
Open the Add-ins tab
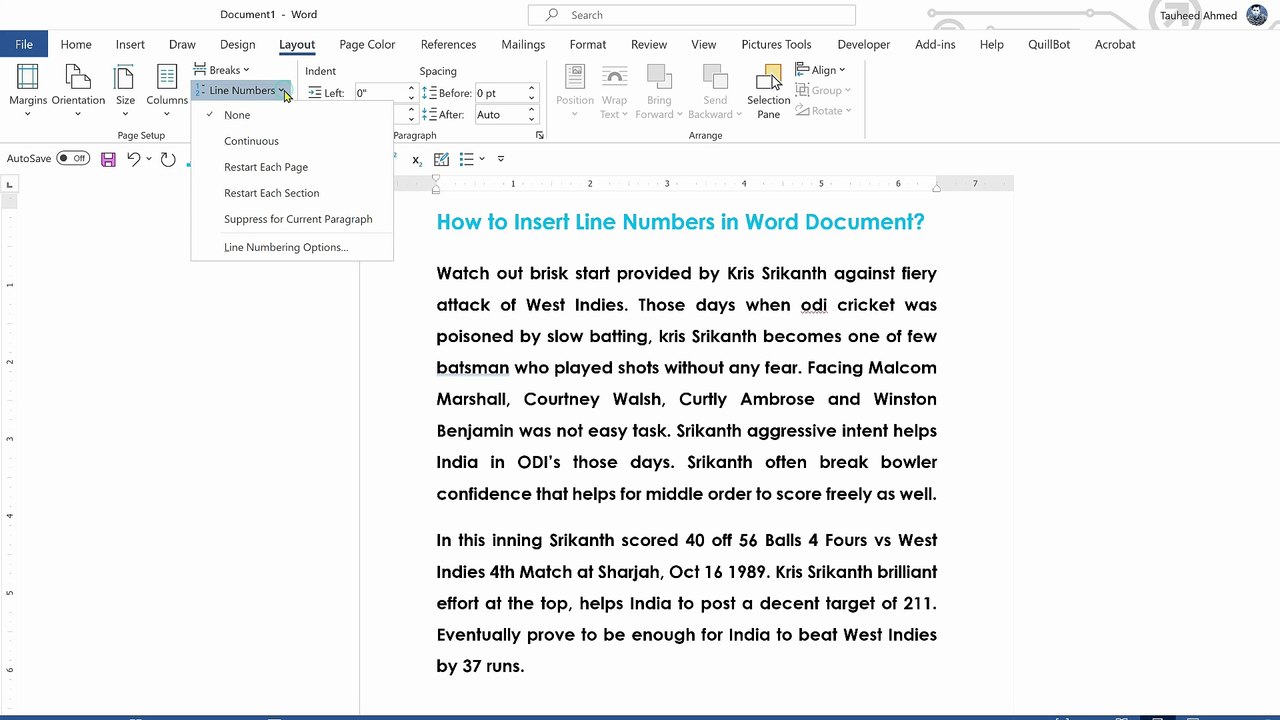(935, 44)
